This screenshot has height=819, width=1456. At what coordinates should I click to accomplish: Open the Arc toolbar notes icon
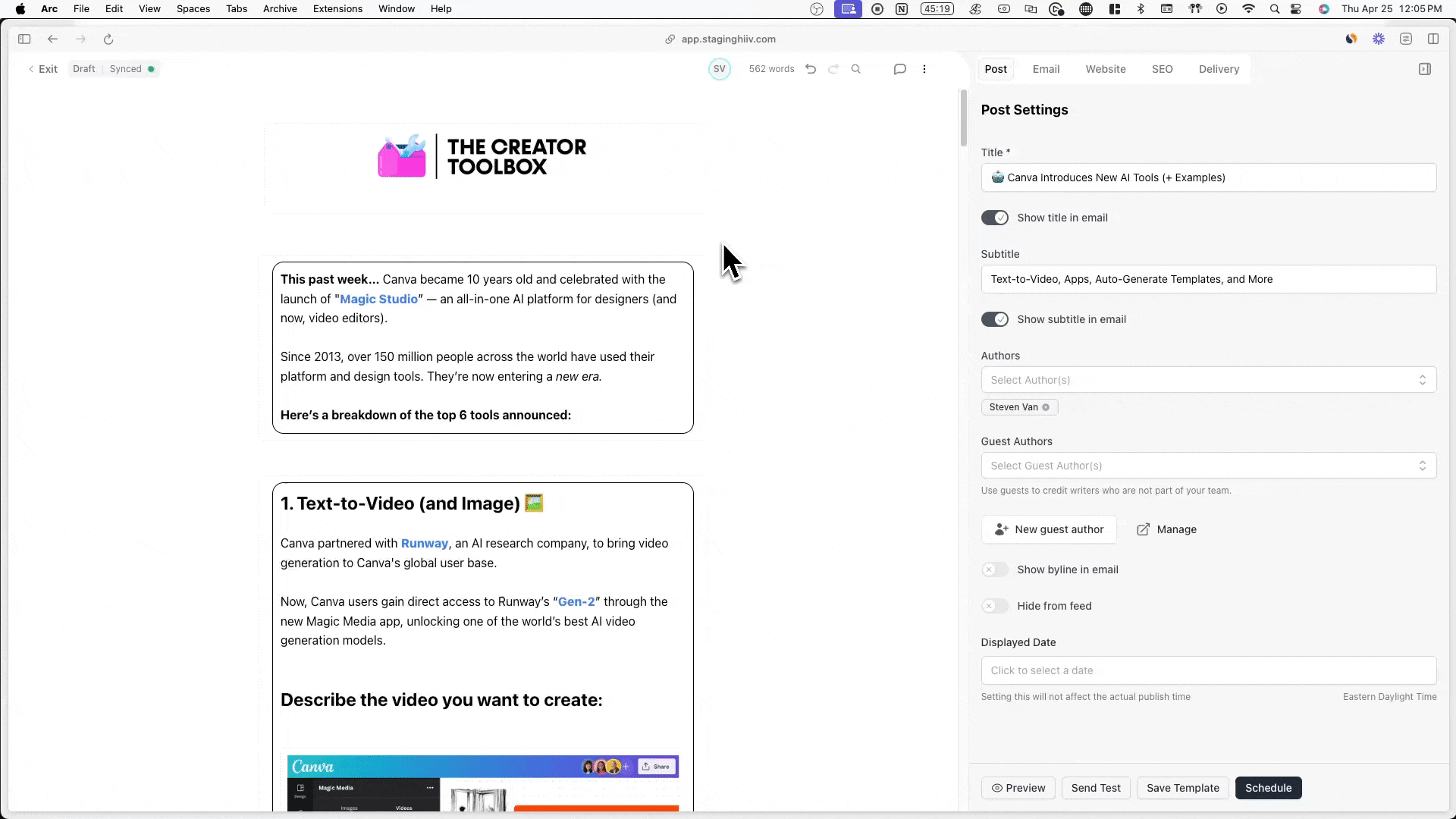coord(1406,39)
